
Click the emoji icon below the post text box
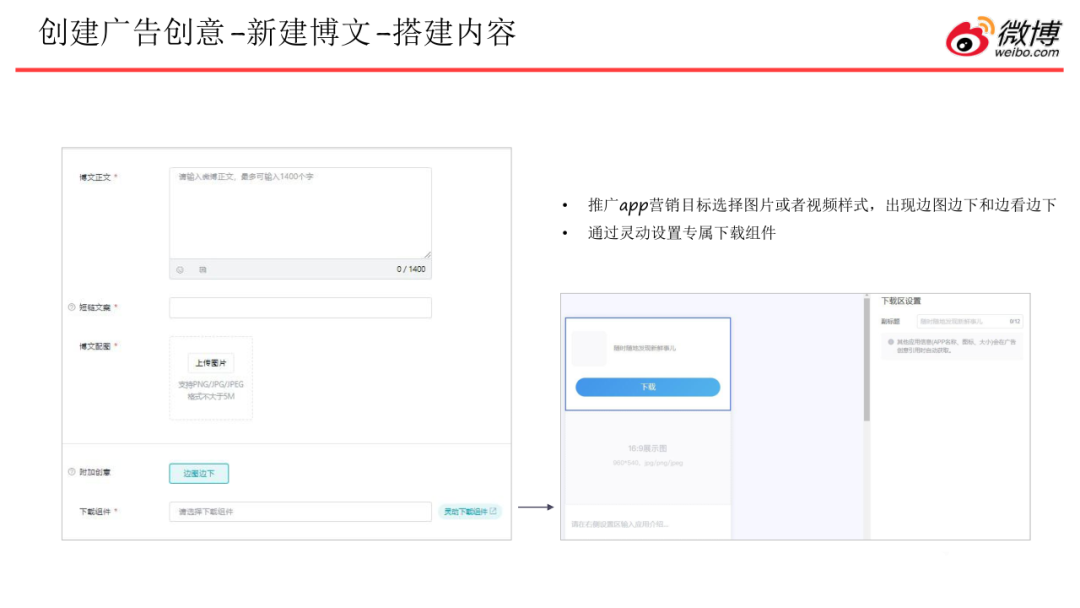[181, 269]
